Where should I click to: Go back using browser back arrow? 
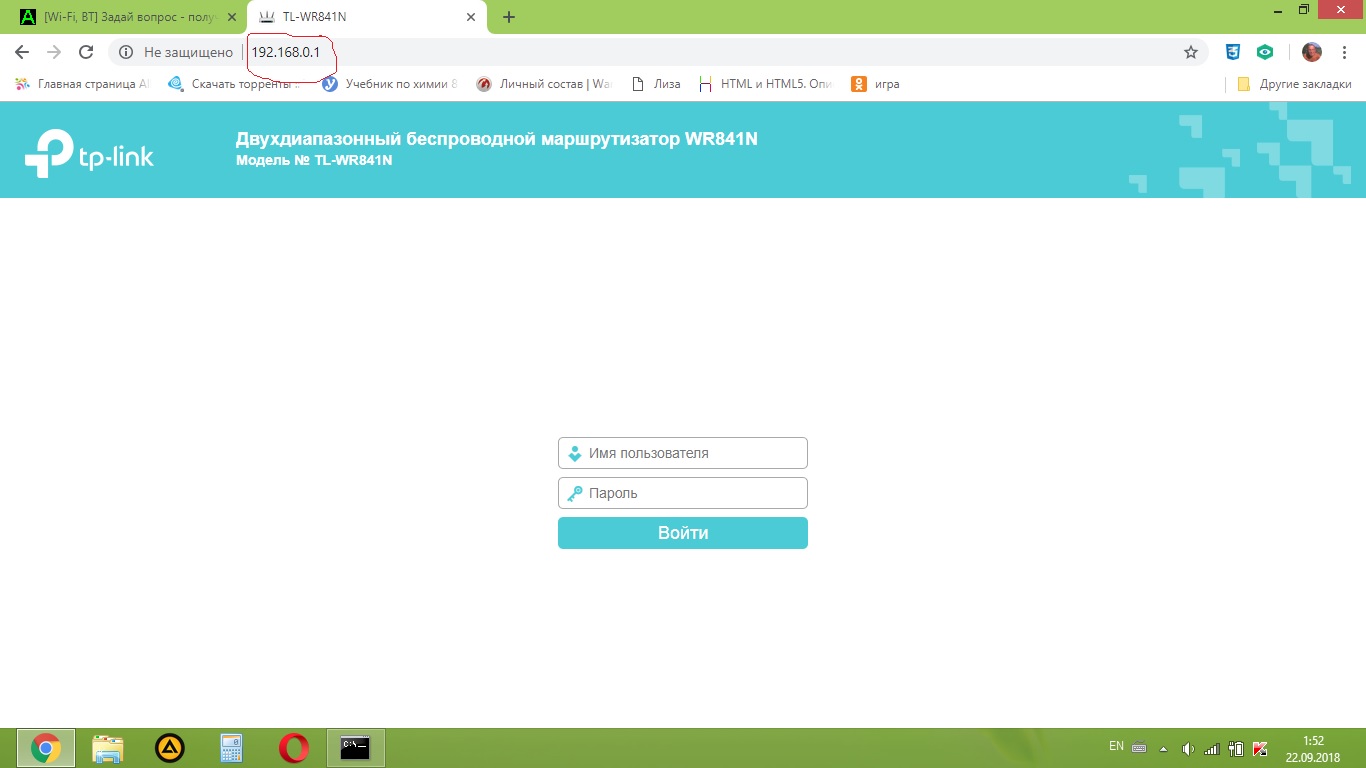coord(22,52)
